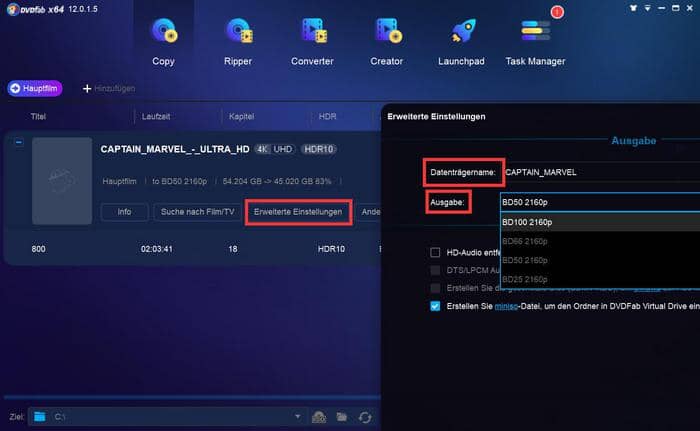700x431 pixels.
Task: Toggle the HD-Audio entfernen checkbox
Action: pos(435,252)
